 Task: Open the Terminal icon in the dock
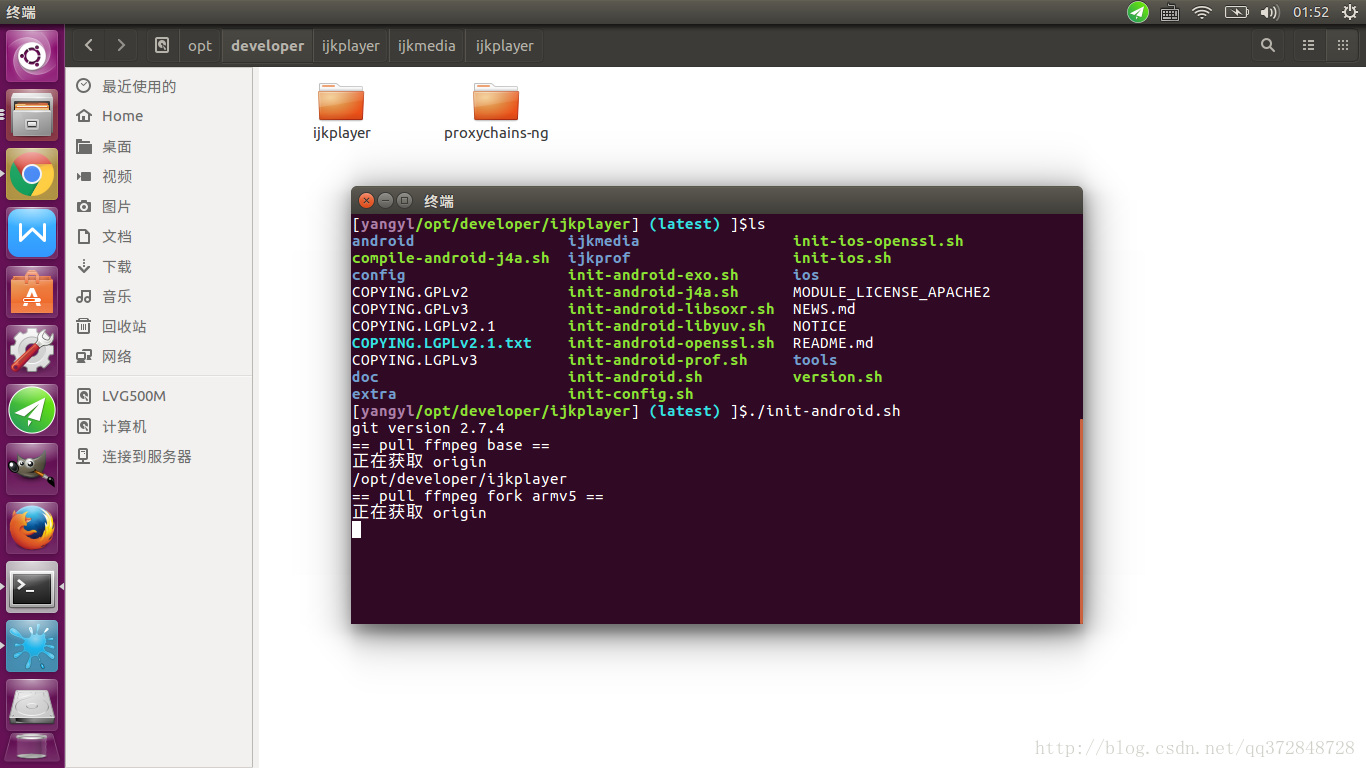pos(33,588)
